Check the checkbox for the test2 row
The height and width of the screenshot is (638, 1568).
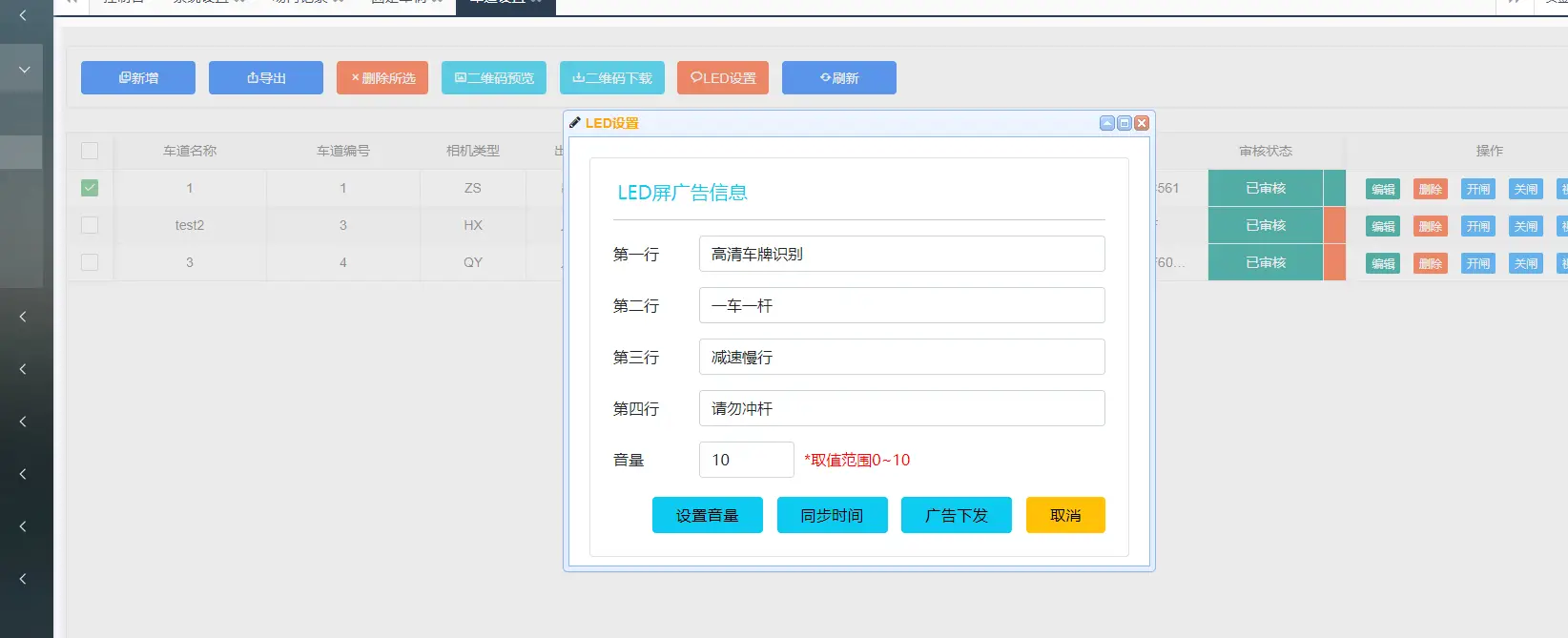[90, 225]
